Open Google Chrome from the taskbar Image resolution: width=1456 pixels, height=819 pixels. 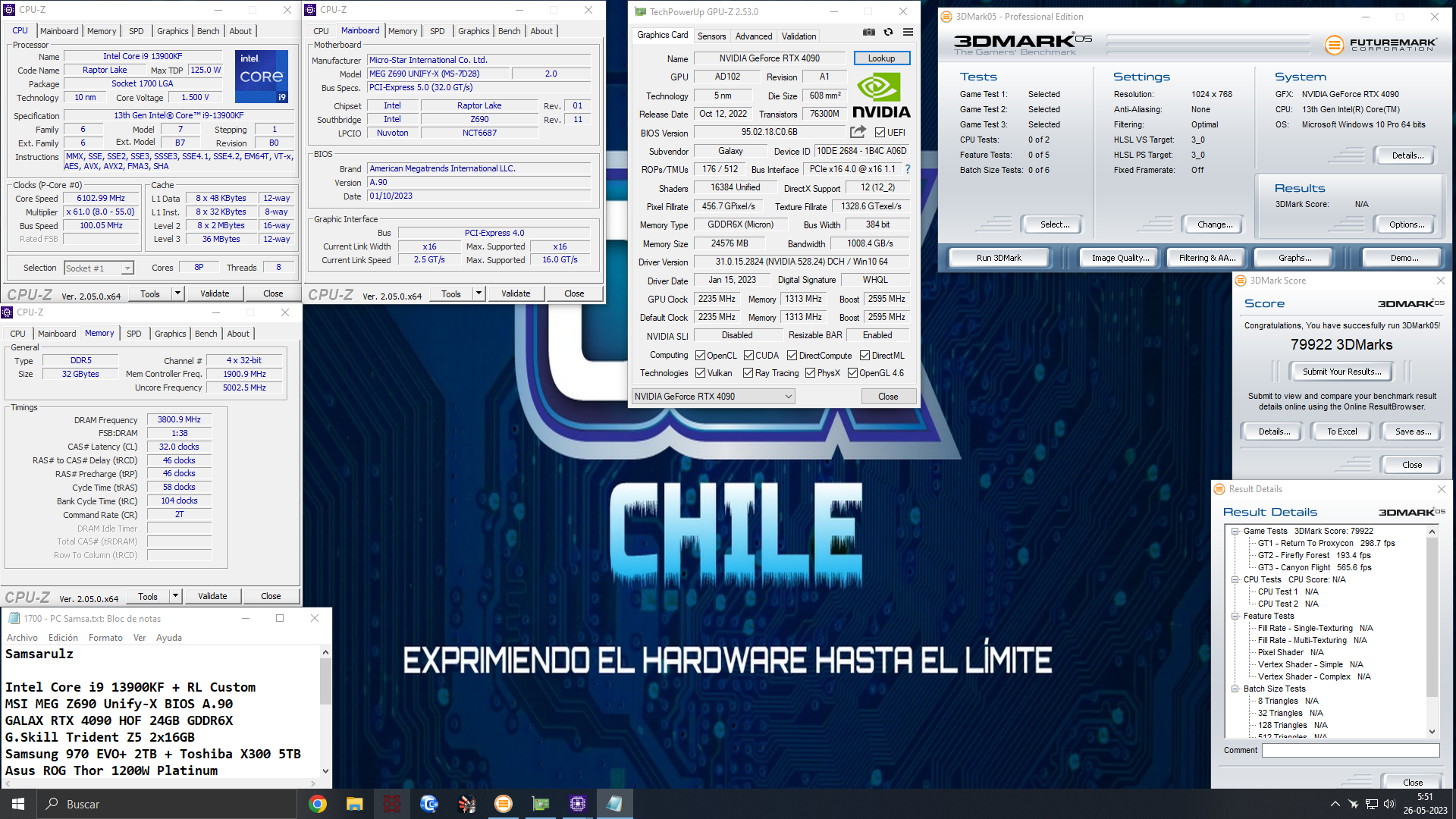pyautogui.click(x=318, y=804)
